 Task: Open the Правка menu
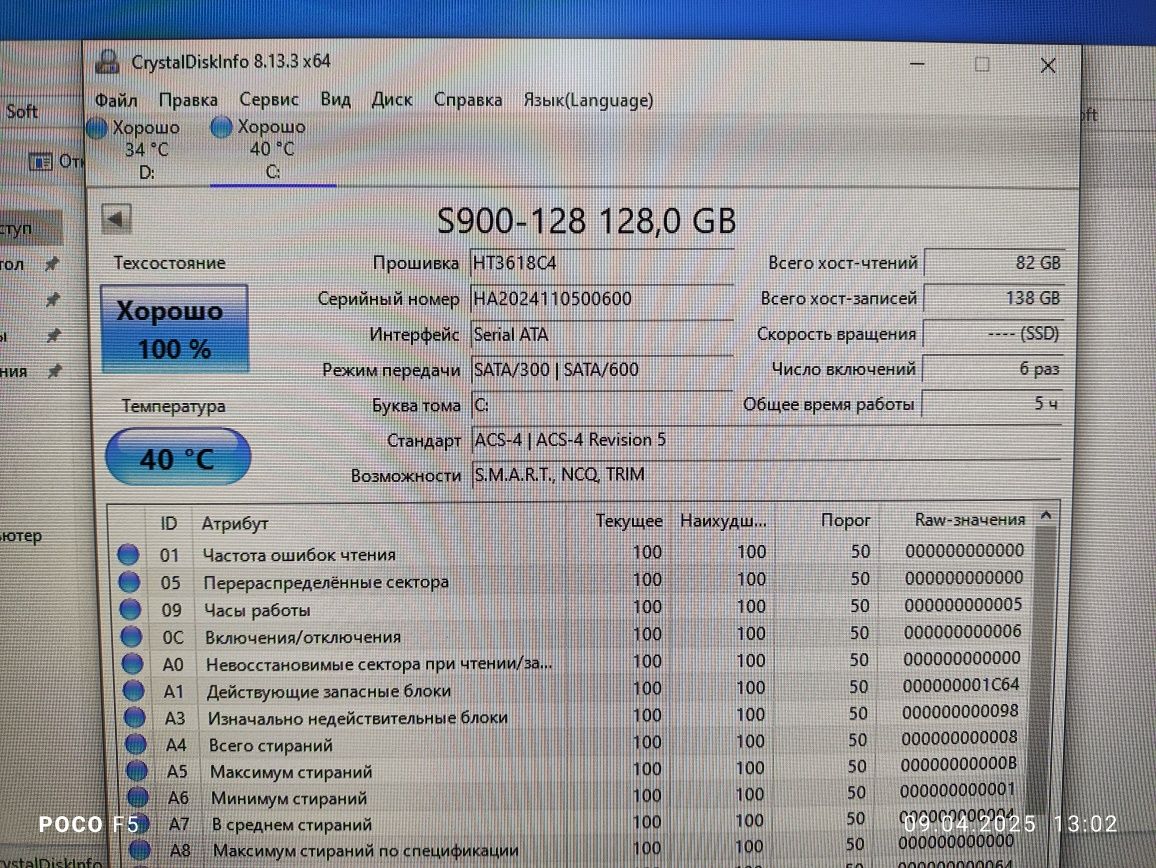pyautogui.click(x=188, y=100)
